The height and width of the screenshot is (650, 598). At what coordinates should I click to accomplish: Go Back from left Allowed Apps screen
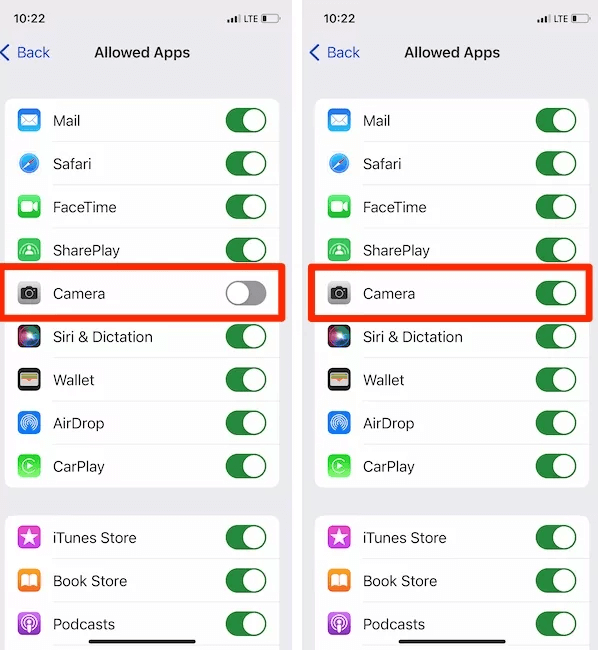click(25, 53)
